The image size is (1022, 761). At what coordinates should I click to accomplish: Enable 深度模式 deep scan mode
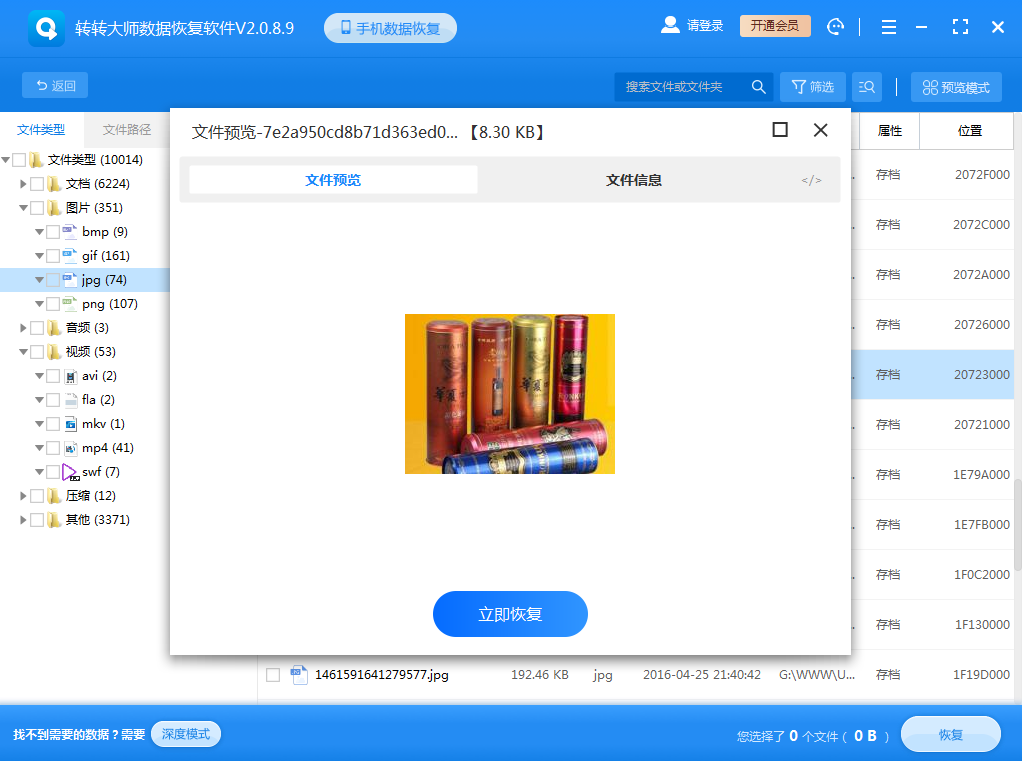click(x=185, y=734)
